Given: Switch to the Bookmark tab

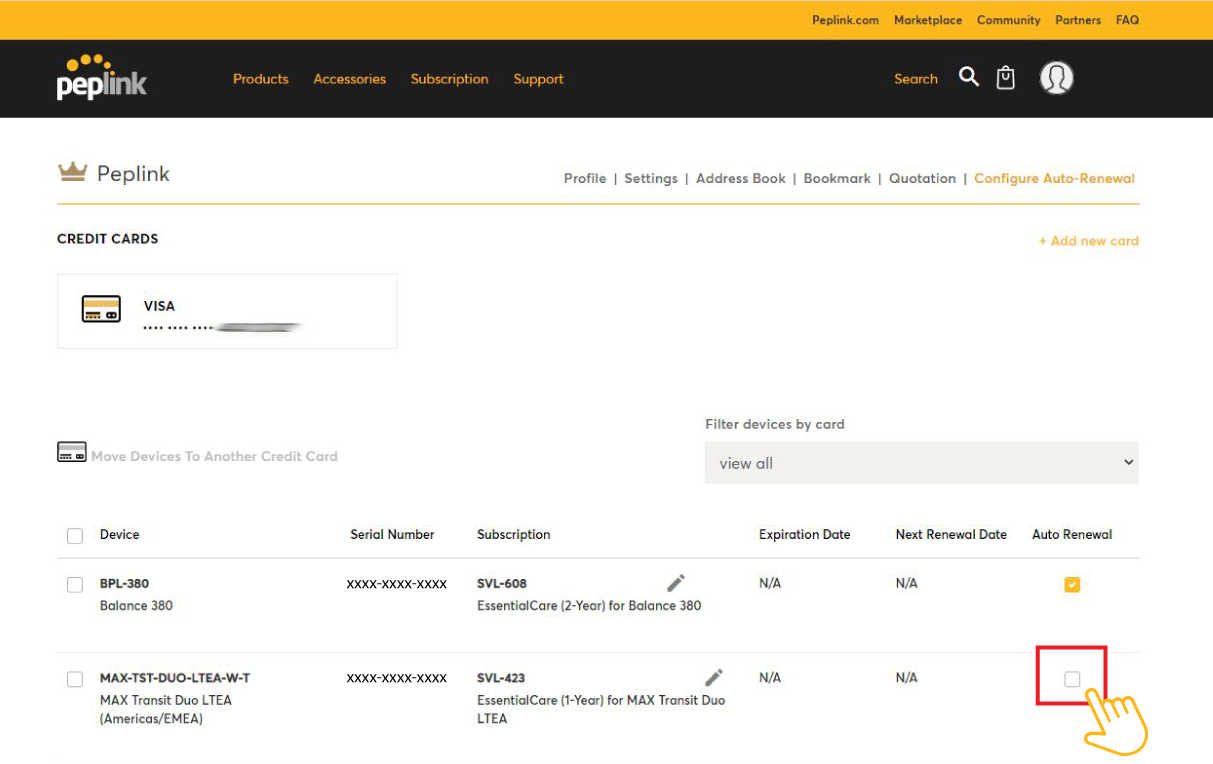Looking at the screenshot, I should tap(837, 178).
